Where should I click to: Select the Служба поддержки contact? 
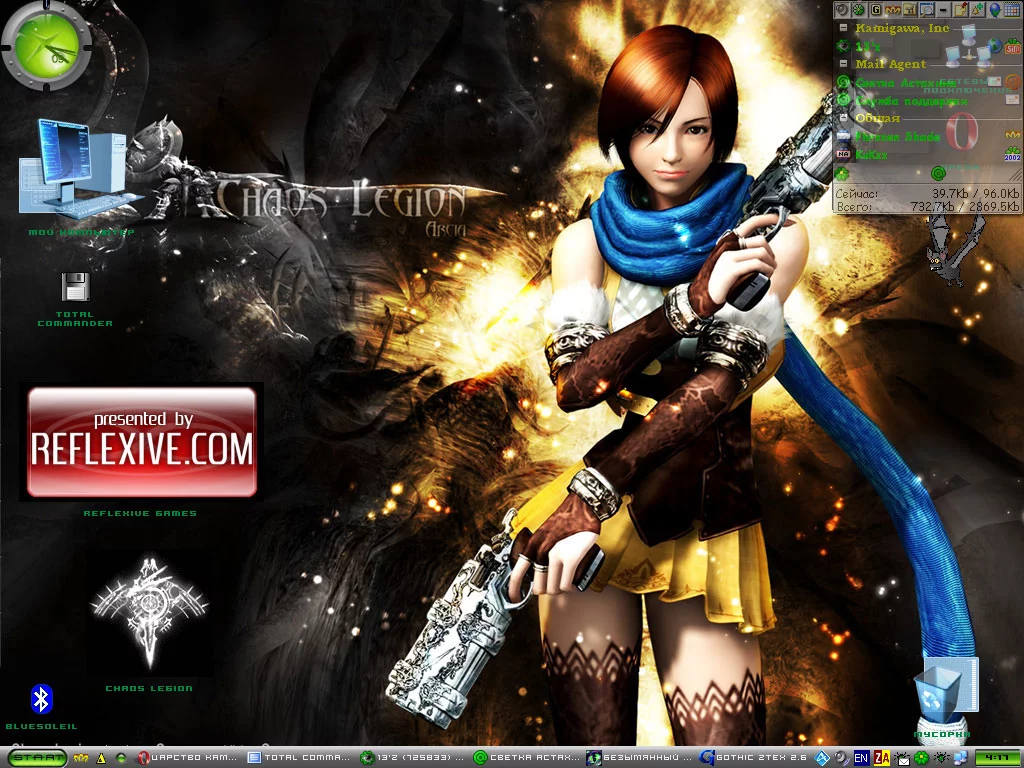point(911,101)
